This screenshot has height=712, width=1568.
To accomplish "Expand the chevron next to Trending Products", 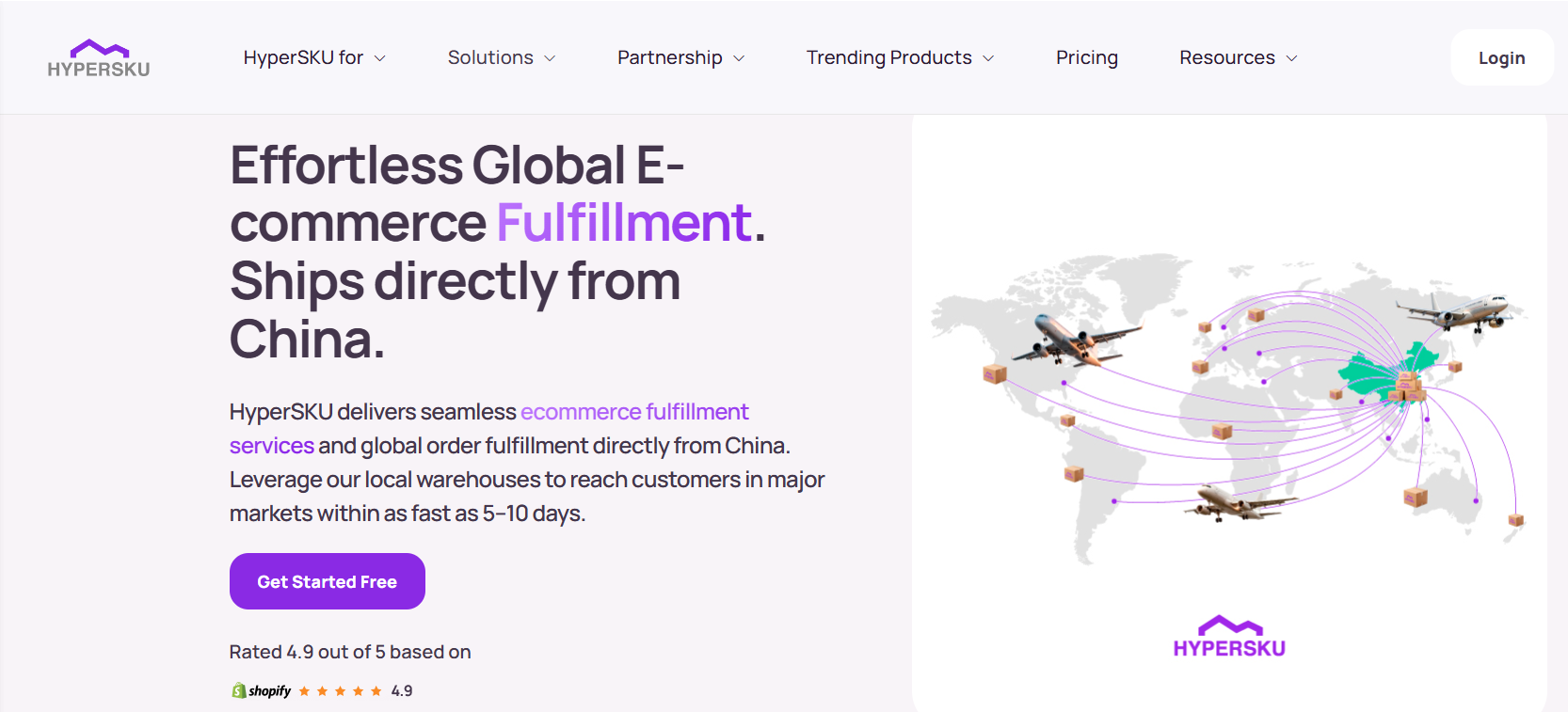I will 988,58.
